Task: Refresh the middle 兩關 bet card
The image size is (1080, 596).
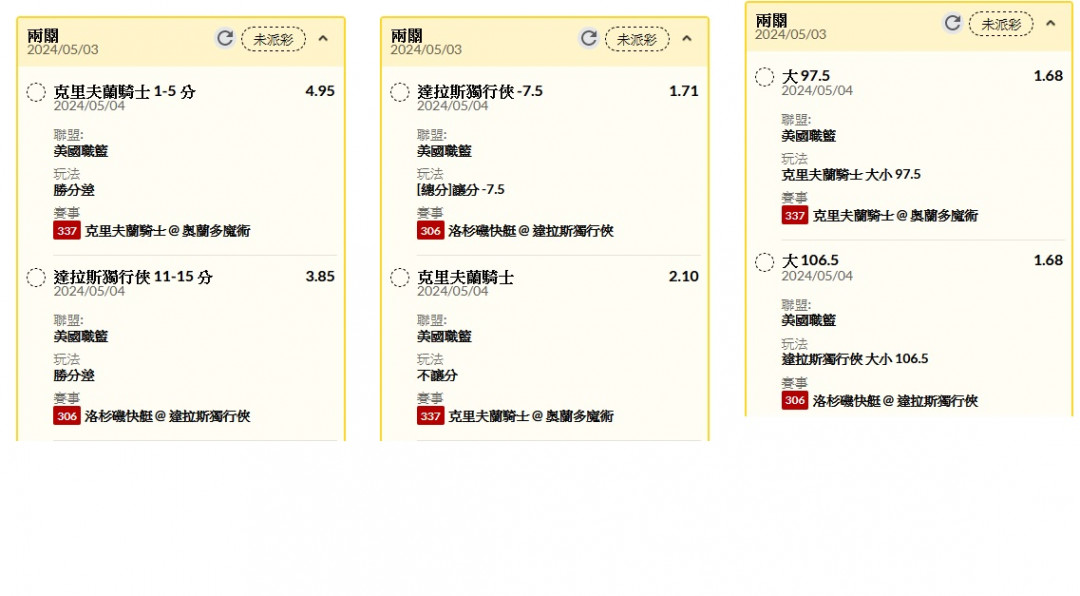Action: pos(589,39)
